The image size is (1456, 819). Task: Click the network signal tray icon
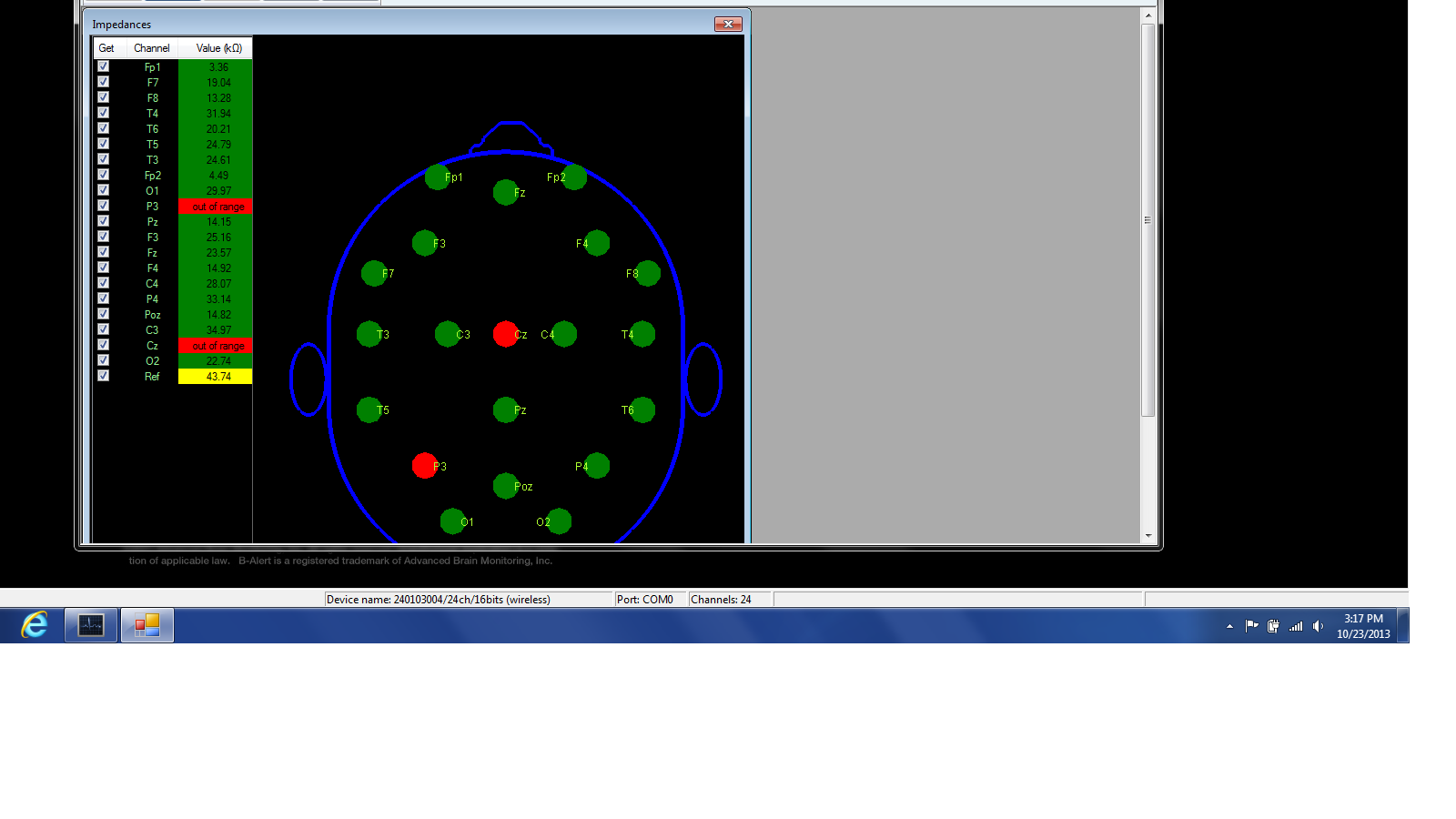pyautogui.click(x=1296, y=626)
